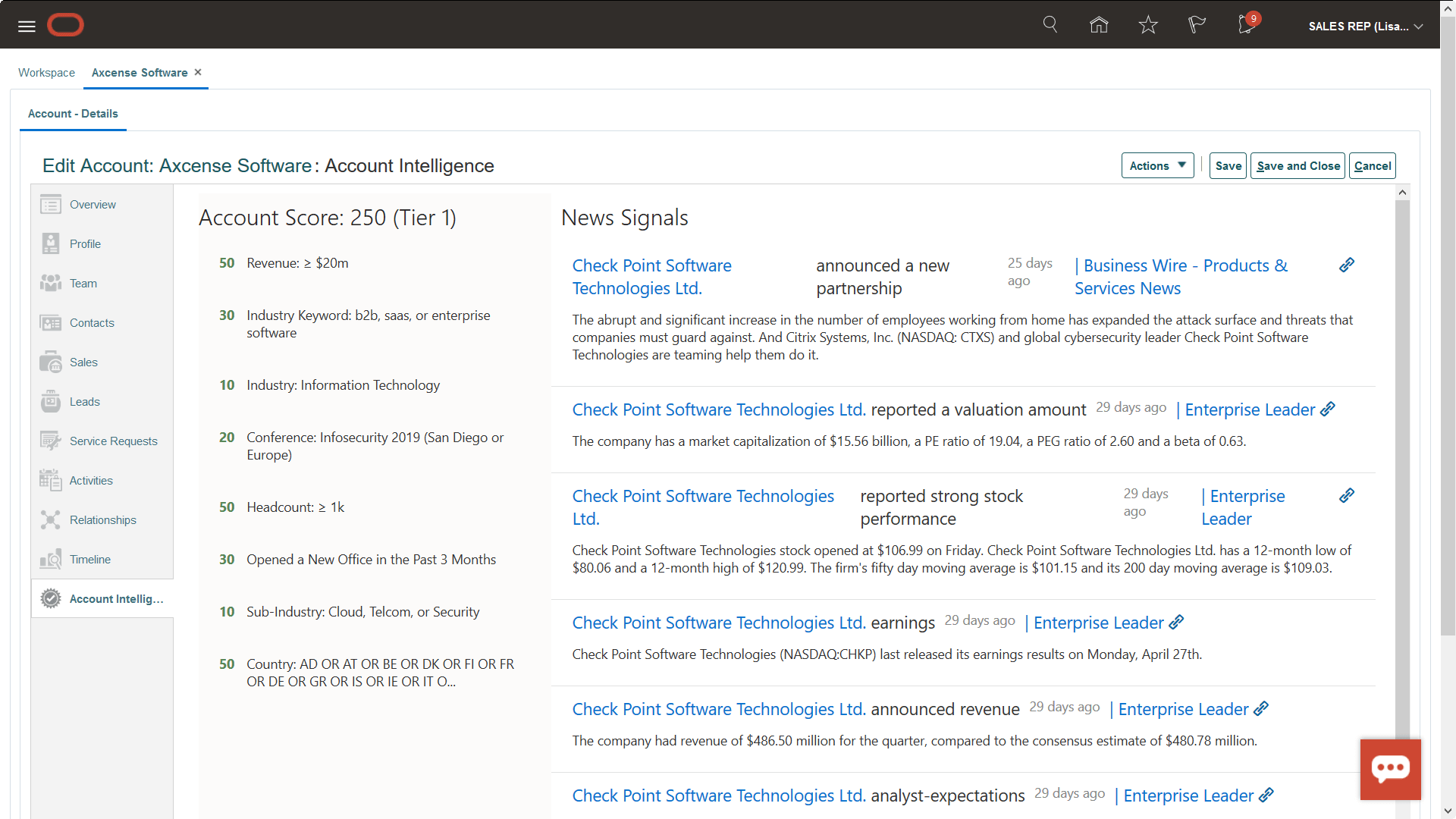The width and height of the screenshot is (1456, 819).
Task: Switch to the Workspace tab
Action: click(x=46, y=73)
